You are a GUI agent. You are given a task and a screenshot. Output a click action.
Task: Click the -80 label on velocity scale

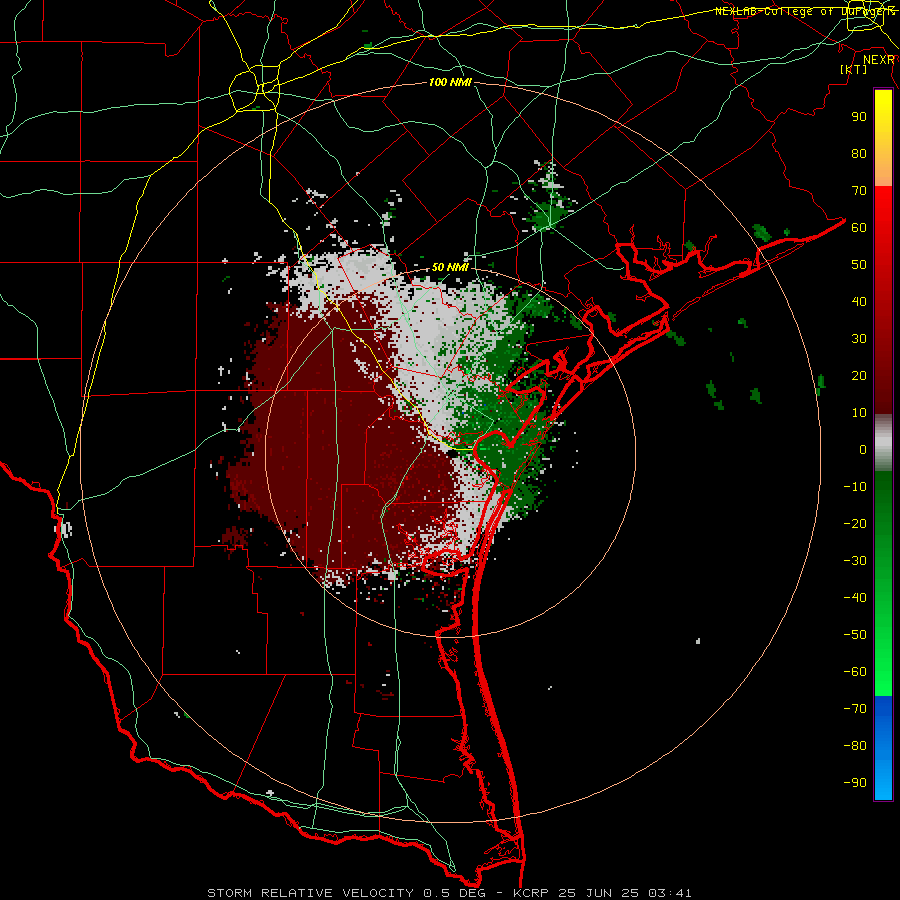pos(855,746)
